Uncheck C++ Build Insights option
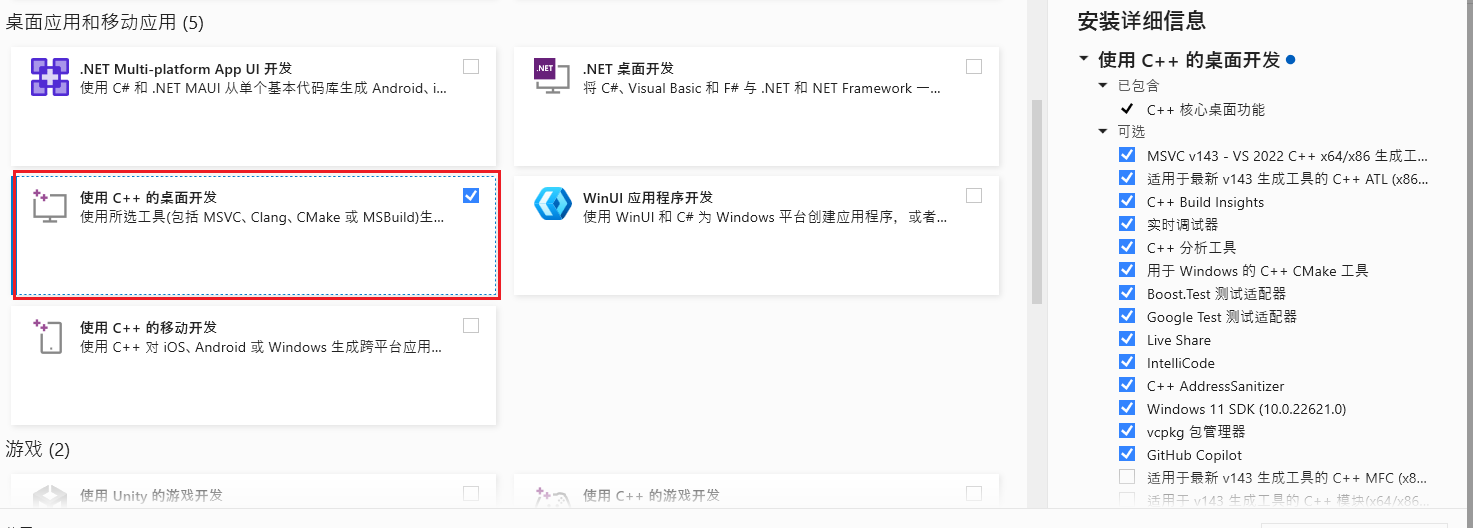This screenshot has width=1473, height=528. pyautogui.click(x=1127, y=201)
